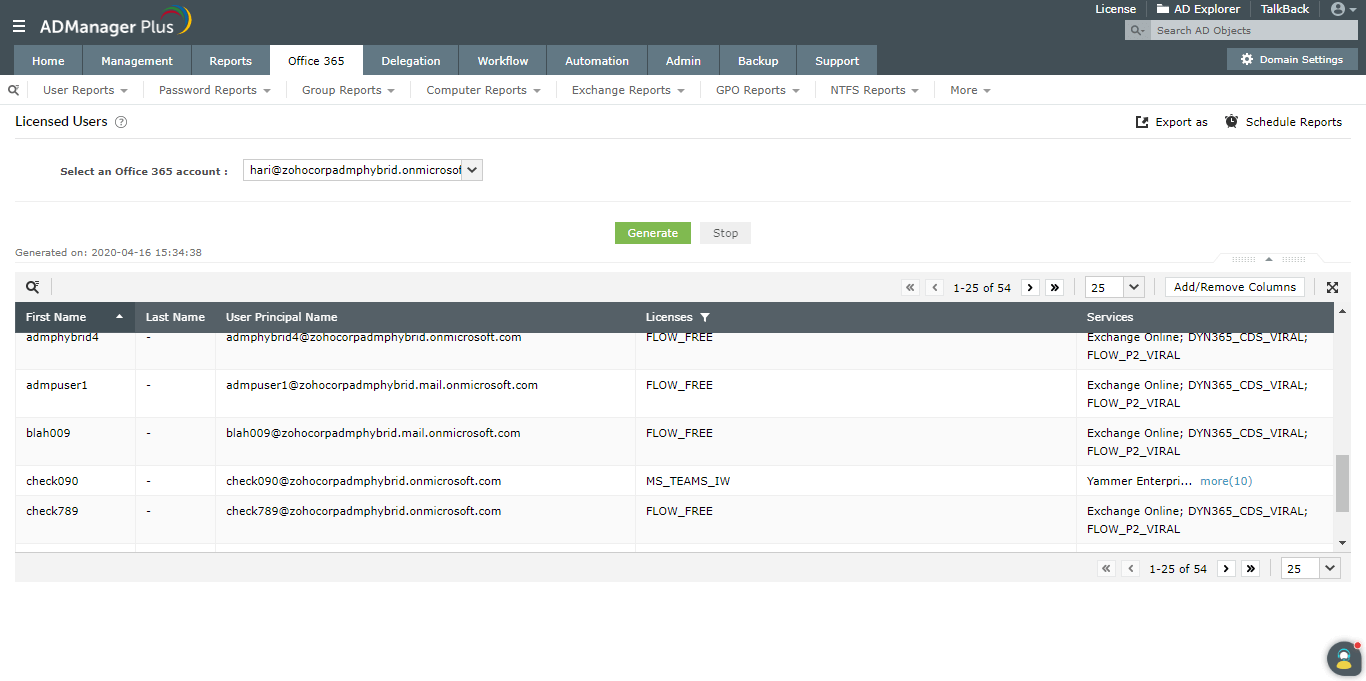Open the Backup tab

(x=758, y=60)
